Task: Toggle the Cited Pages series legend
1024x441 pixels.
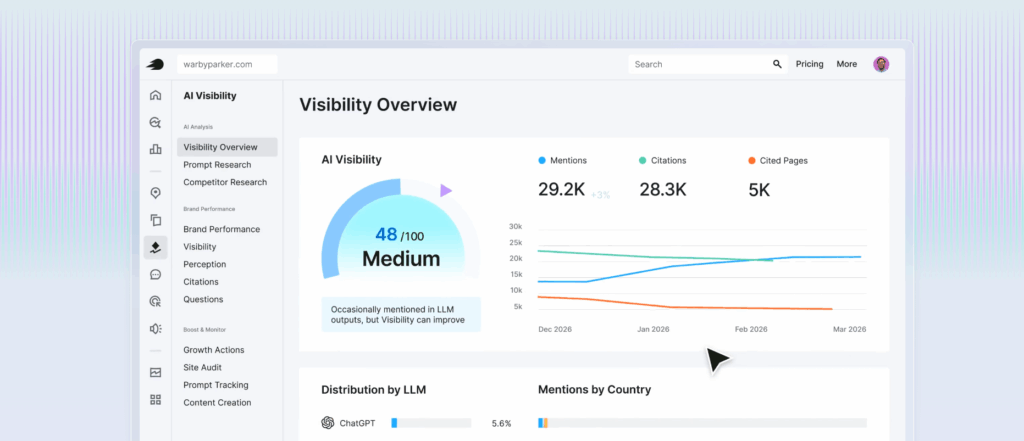Action: [x=778, y=160]
